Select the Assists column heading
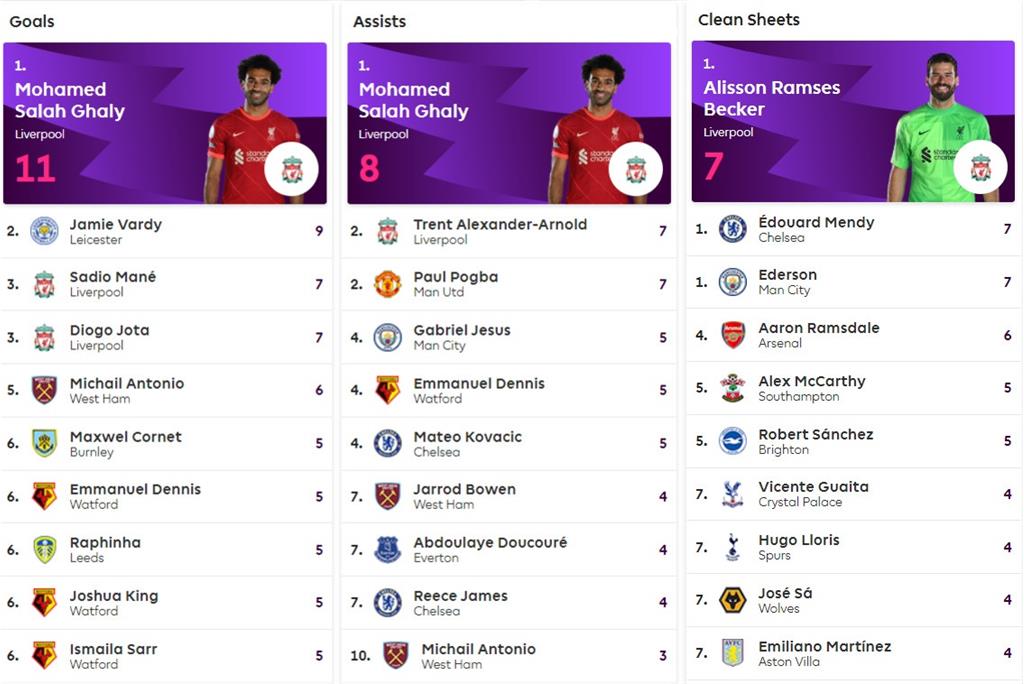This screenshot has height=684, width=1024. 380,21
